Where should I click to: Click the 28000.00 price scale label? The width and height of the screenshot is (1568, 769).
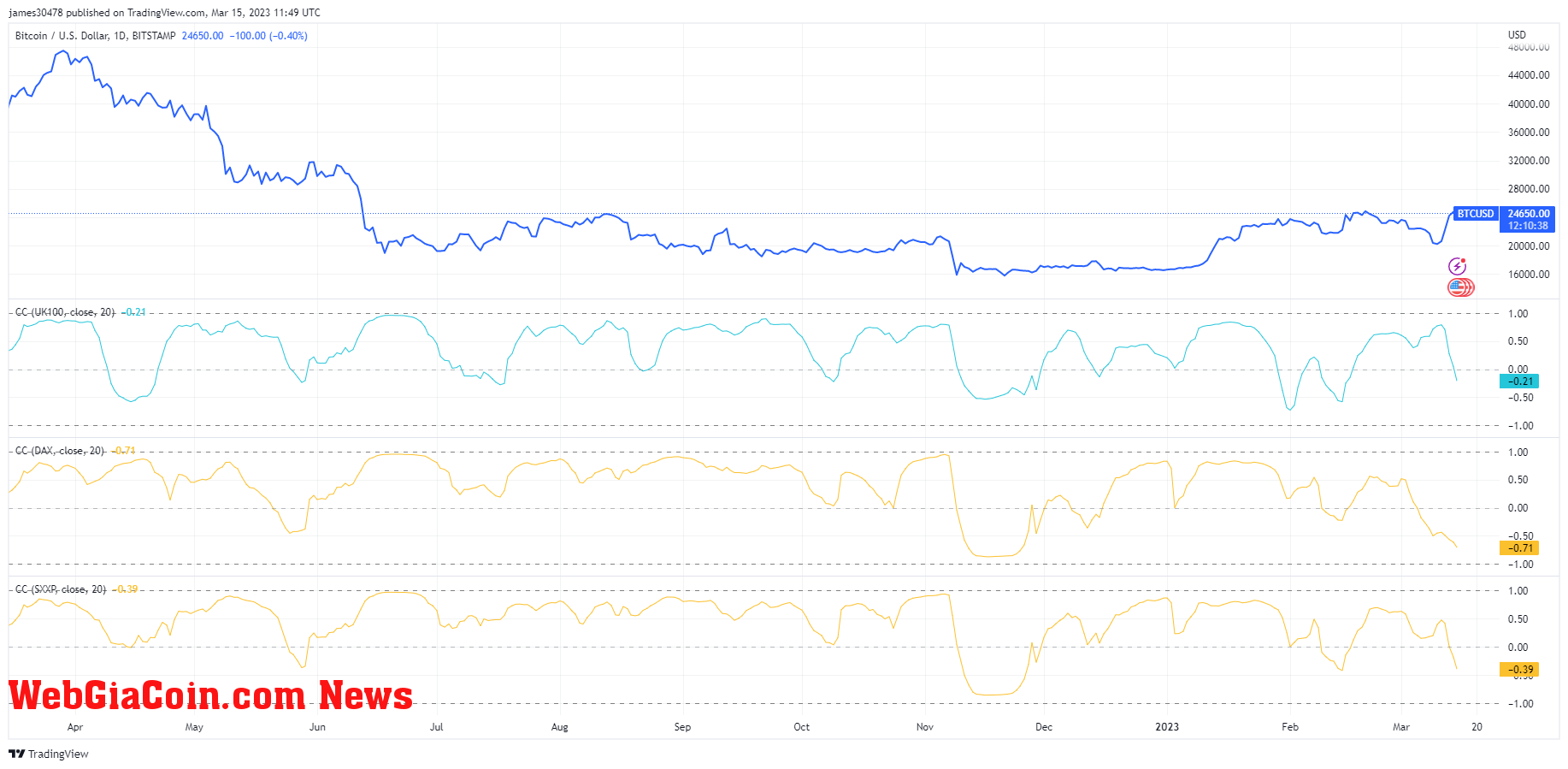coord(1529,189)
